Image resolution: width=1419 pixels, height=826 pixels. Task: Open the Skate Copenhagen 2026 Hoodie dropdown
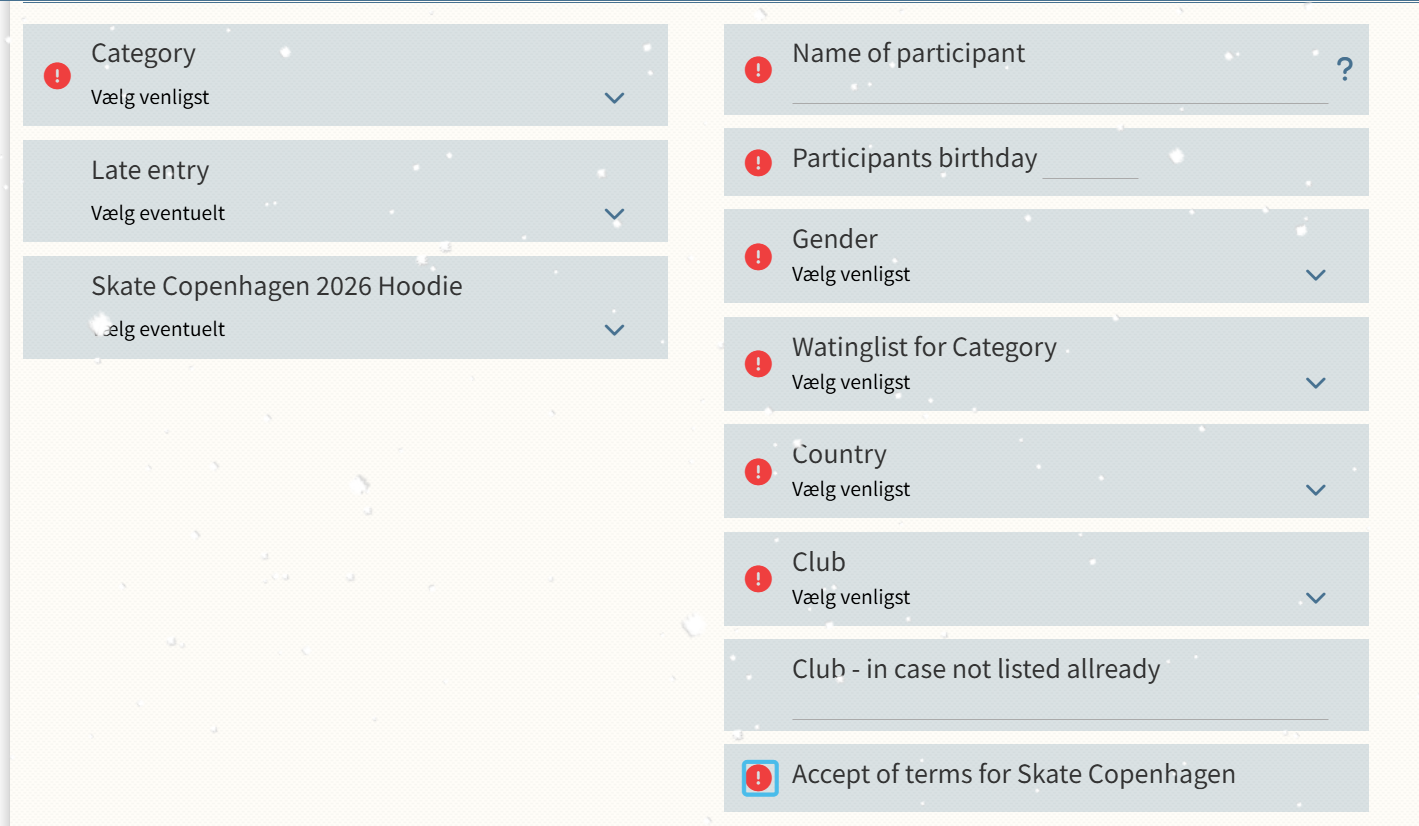click(x=614, y=330)
